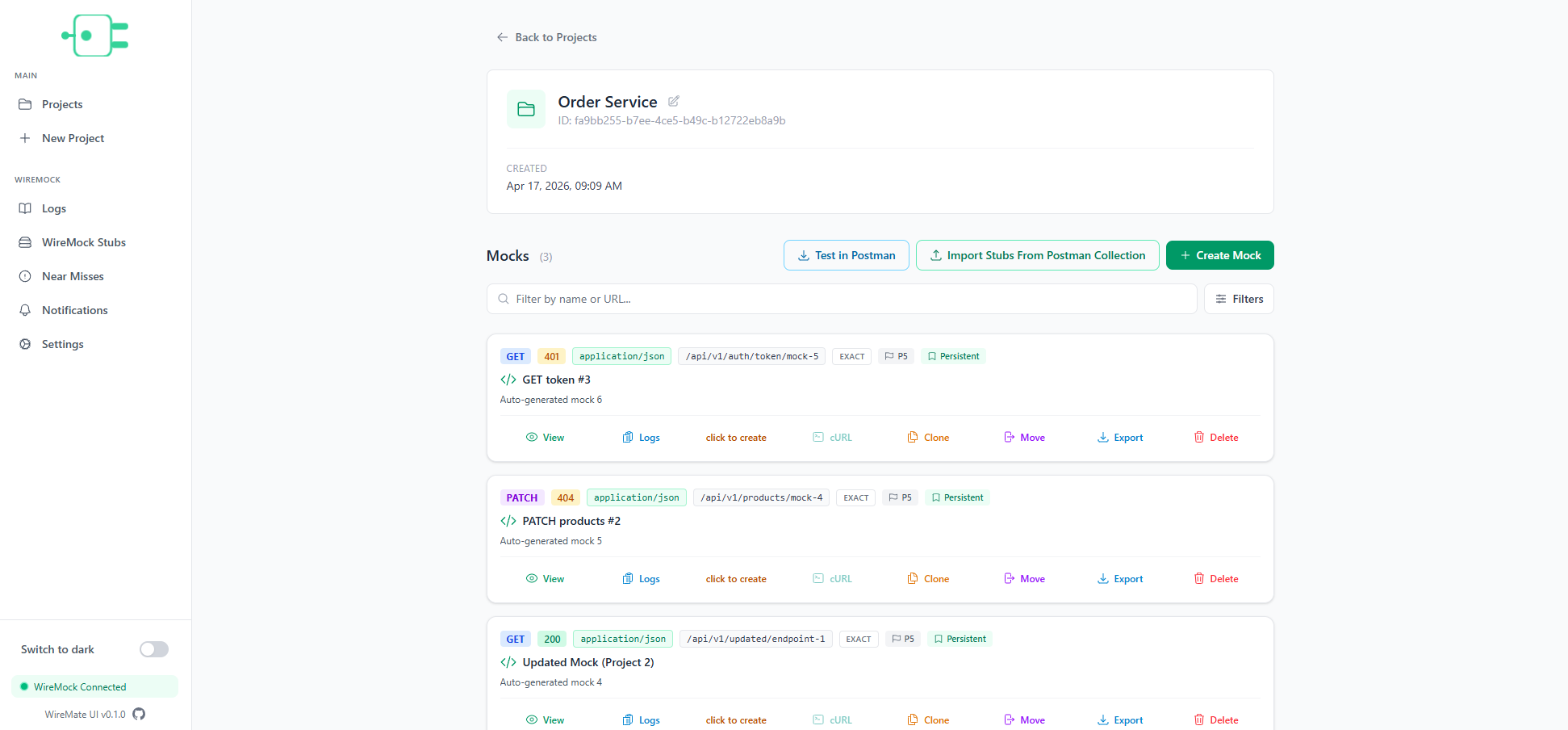
Task: Click Back to Projects link
Action: 546,37
